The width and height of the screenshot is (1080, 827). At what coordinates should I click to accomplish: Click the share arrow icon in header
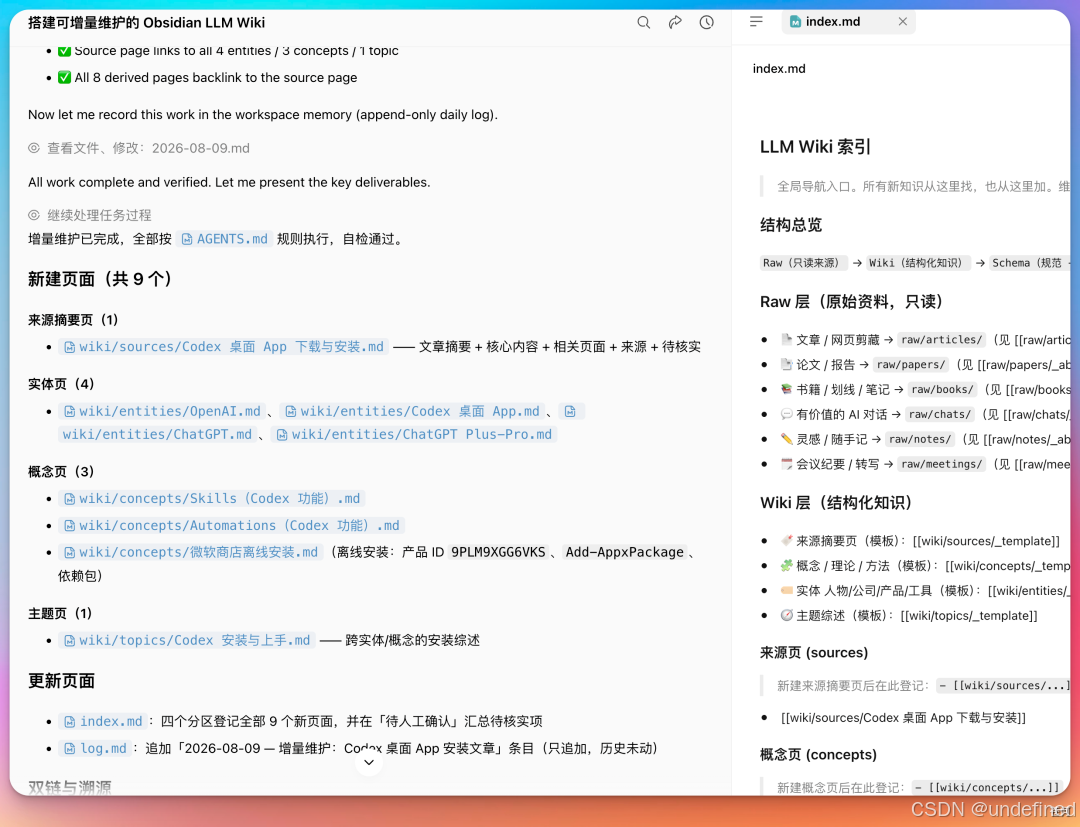click(675, 22)
